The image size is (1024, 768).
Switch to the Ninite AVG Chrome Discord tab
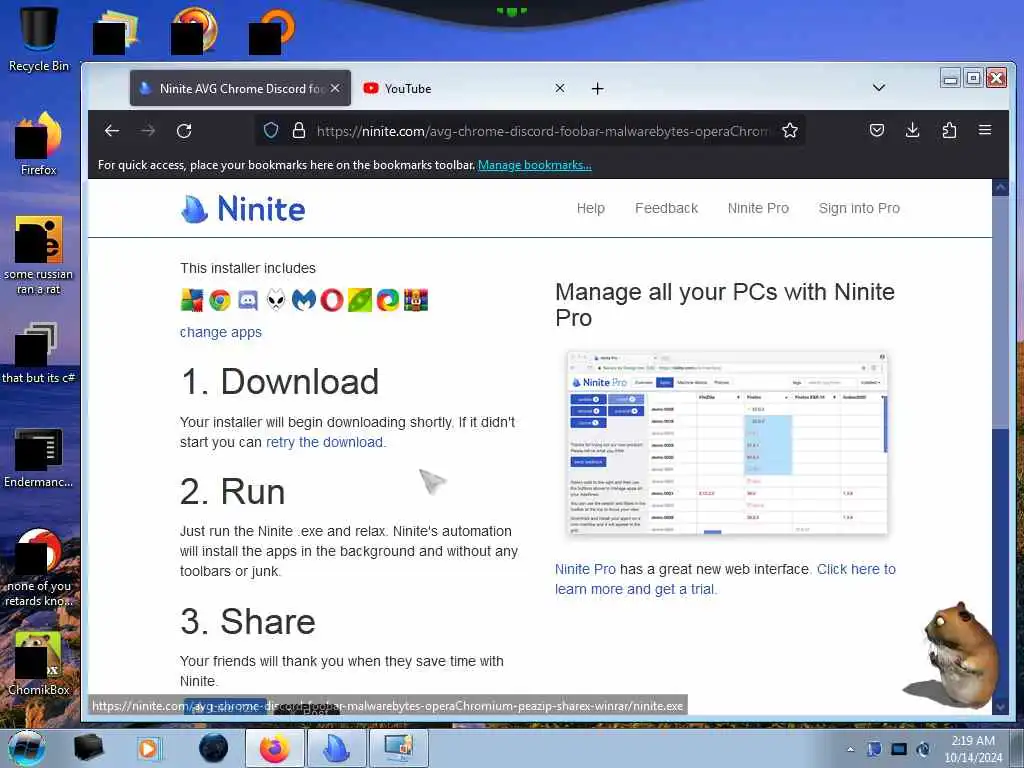coord(240,88)
